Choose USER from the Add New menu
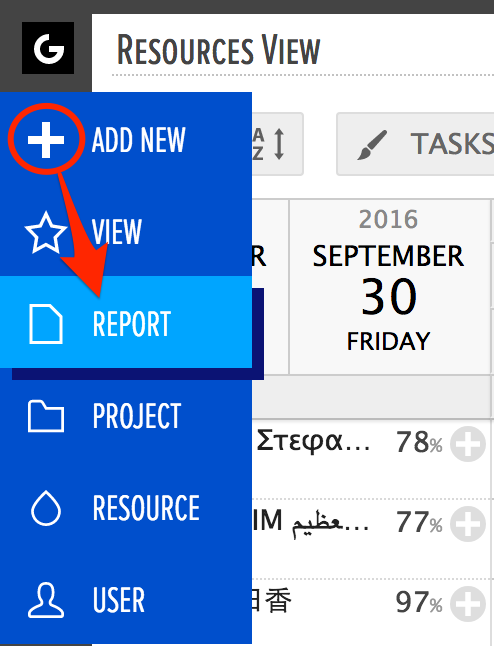This screenshot has height=646, width=494. coord(126,600)
